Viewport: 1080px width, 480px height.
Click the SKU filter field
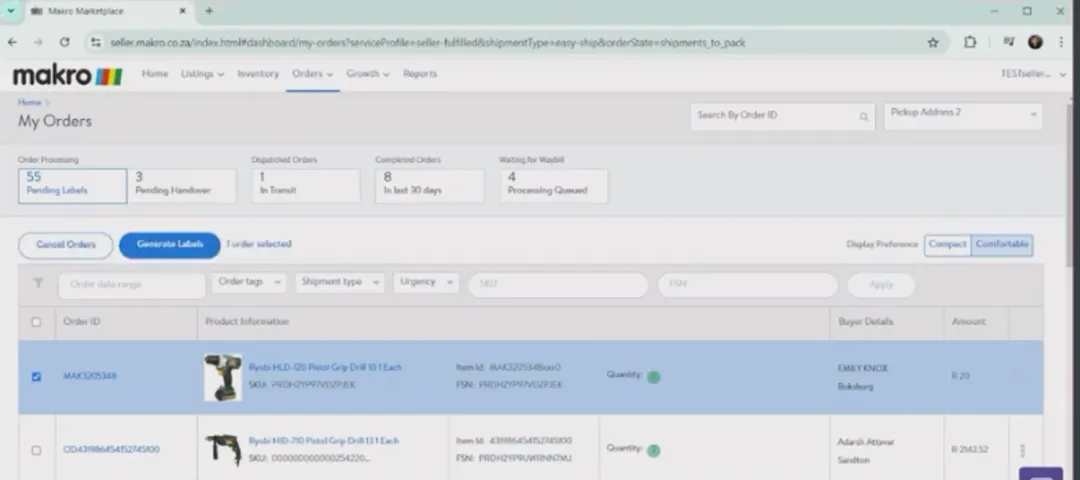[x=558, y=285]
